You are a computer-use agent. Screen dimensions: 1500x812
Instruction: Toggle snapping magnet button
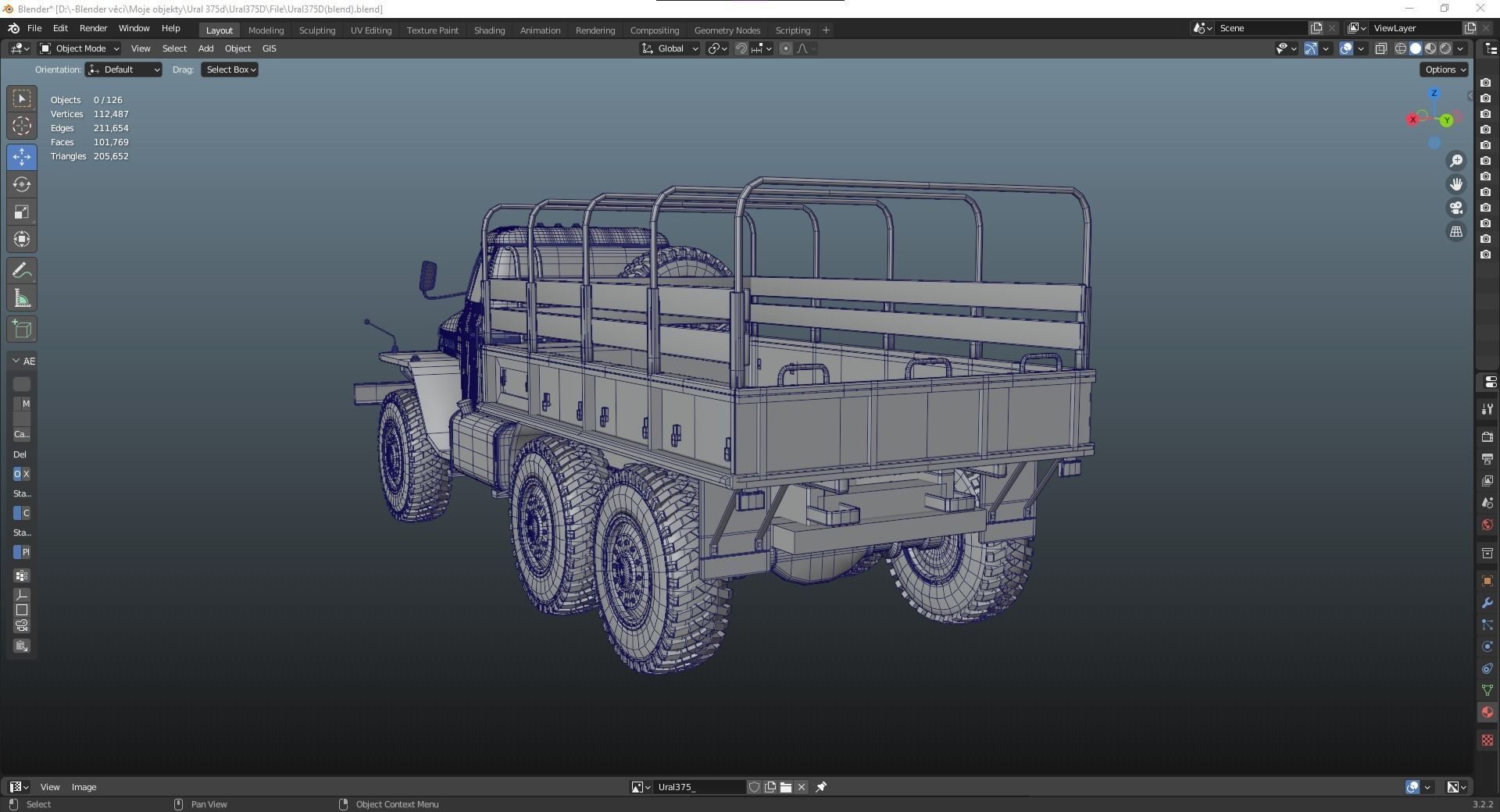click(x=741, y=48)
